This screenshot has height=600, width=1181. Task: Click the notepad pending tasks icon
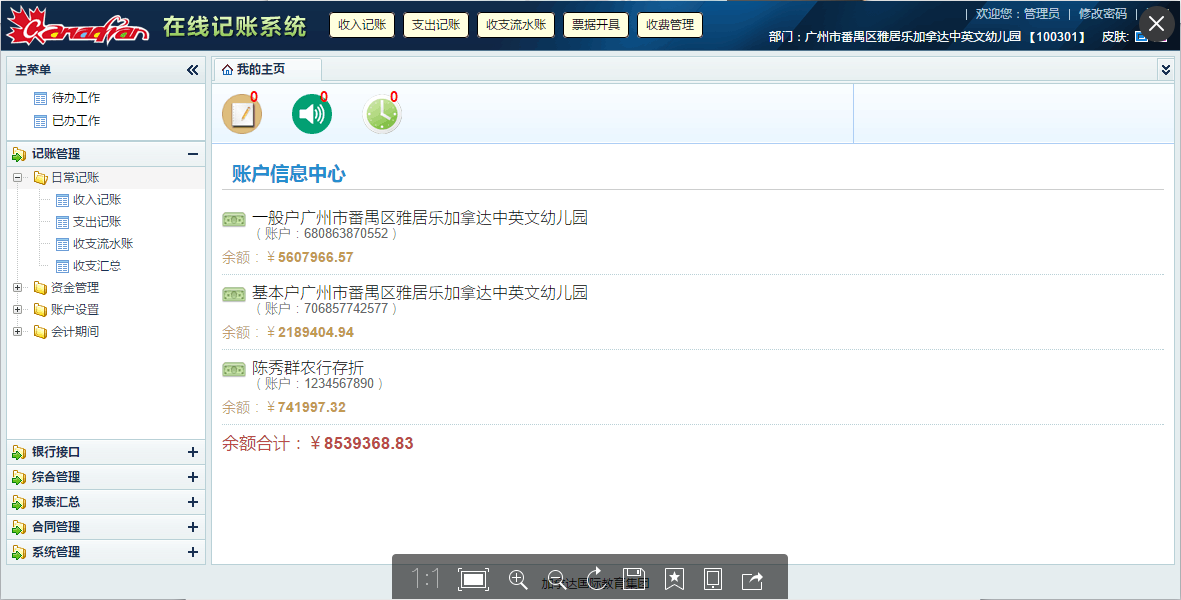[241, 114]
